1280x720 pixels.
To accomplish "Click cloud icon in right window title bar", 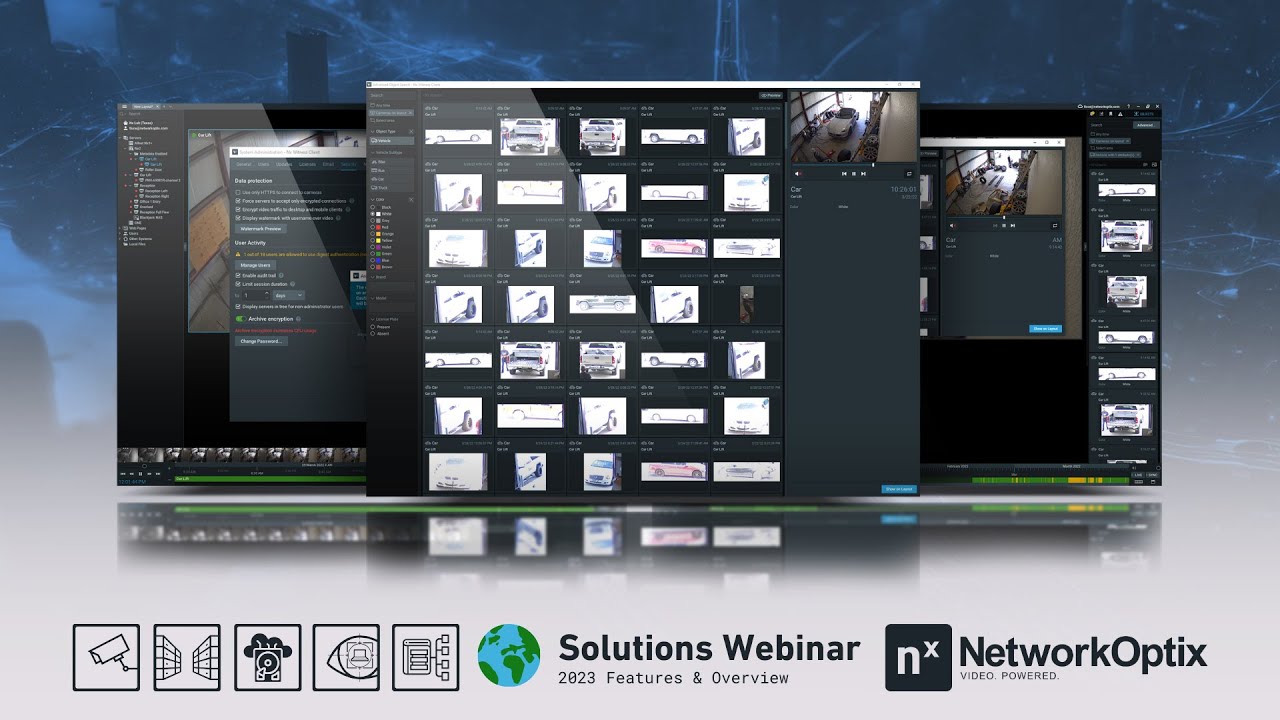I will pyautogui.click(x=1080, y=106).
